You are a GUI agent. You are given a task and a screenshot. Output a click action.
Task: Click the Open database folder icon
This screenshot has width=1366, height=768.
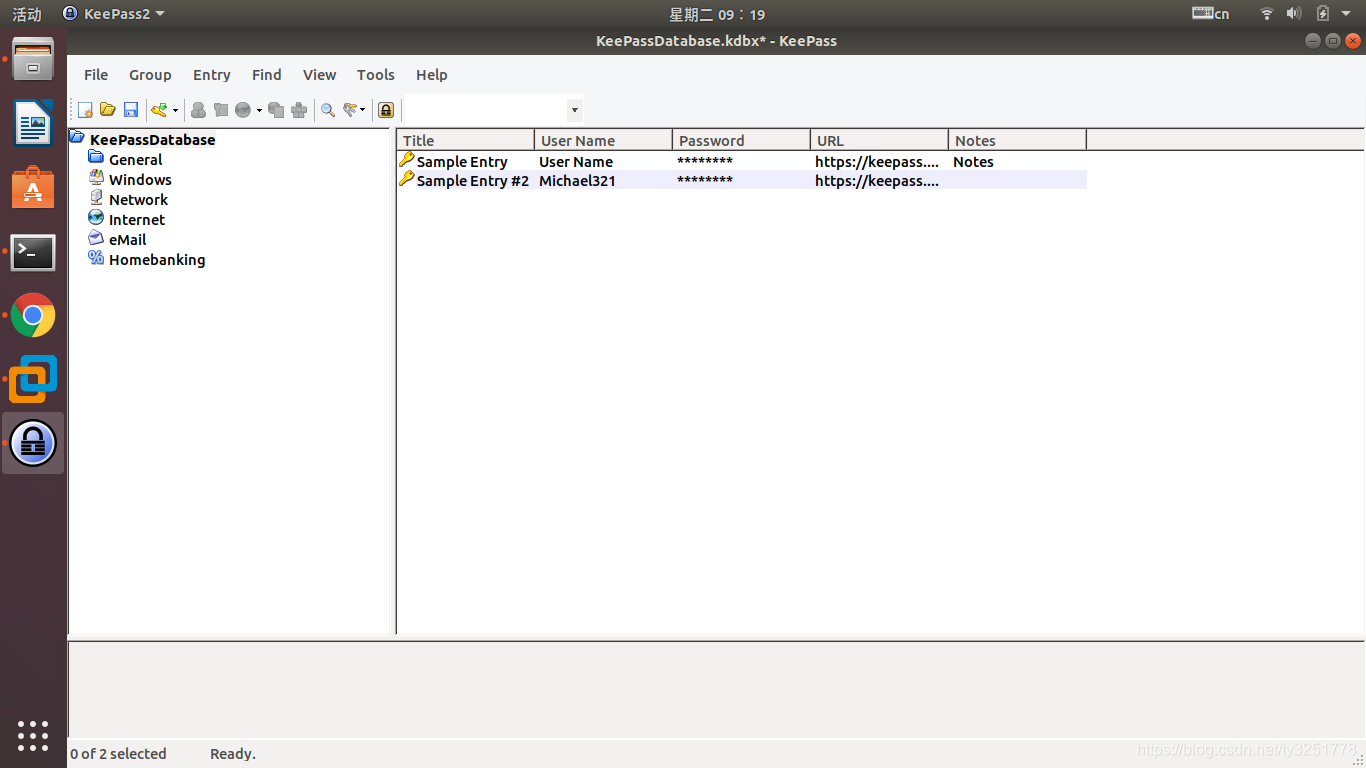108,110
